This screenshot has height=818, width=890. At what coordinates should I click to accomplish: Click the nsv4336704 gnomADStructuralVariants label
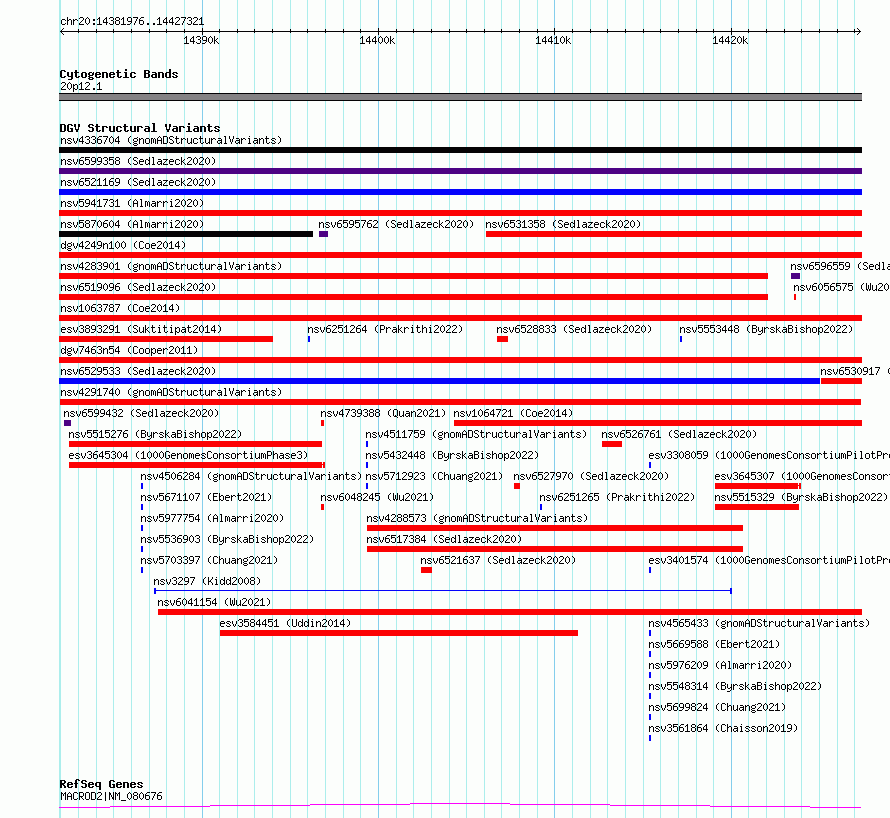[171, 140]
